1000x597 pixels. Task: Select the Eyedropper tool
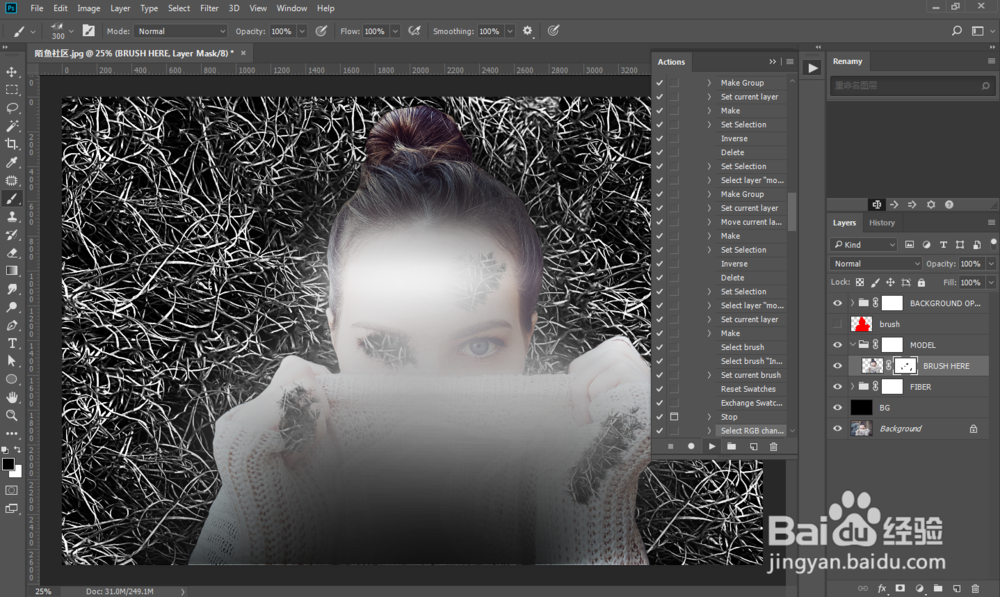(x=11, y=163)
